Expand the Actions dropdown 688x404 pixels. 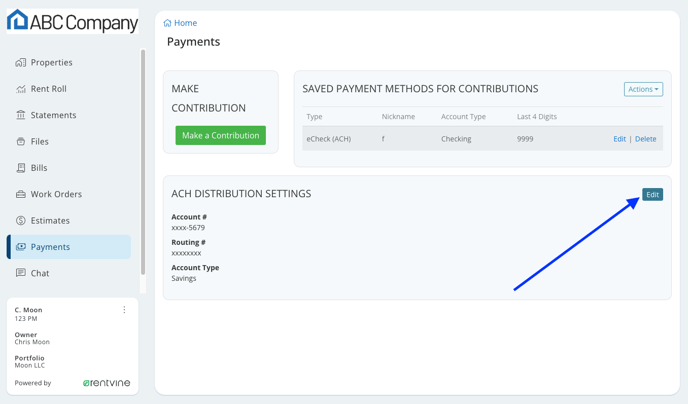tap(643, 89)
